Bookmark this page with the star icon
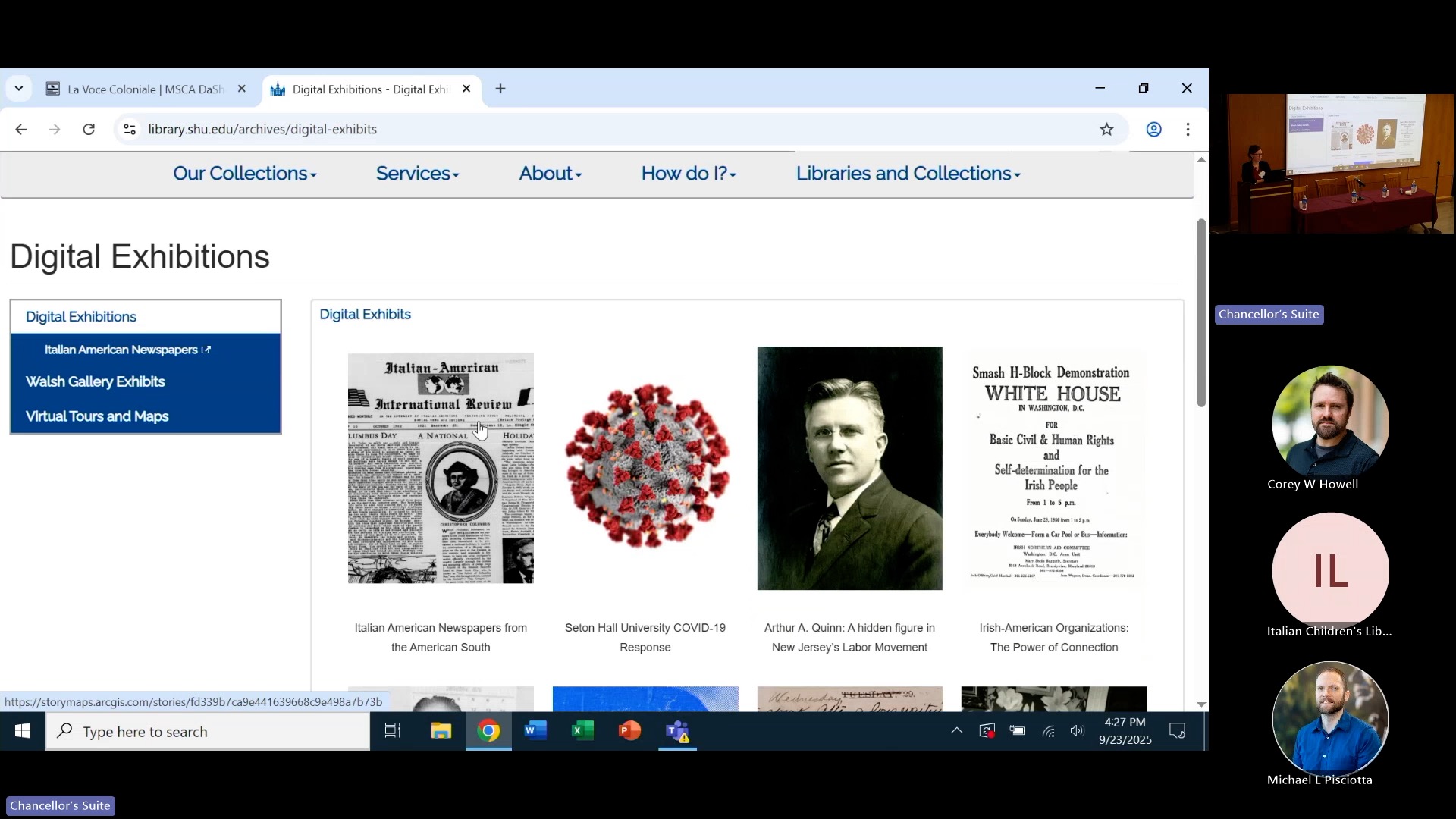The width and height of the screenshot is (1456, 819). coord(1106,130)
